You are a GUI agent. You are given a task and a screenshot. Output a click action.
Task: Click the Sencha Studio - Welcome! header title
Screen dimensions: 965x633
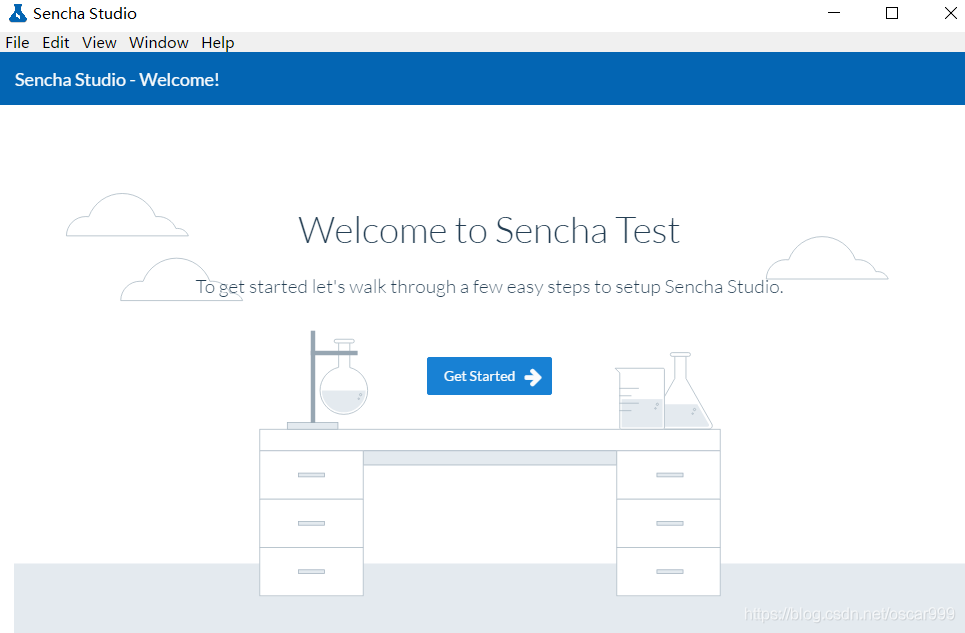coord(117,80)
